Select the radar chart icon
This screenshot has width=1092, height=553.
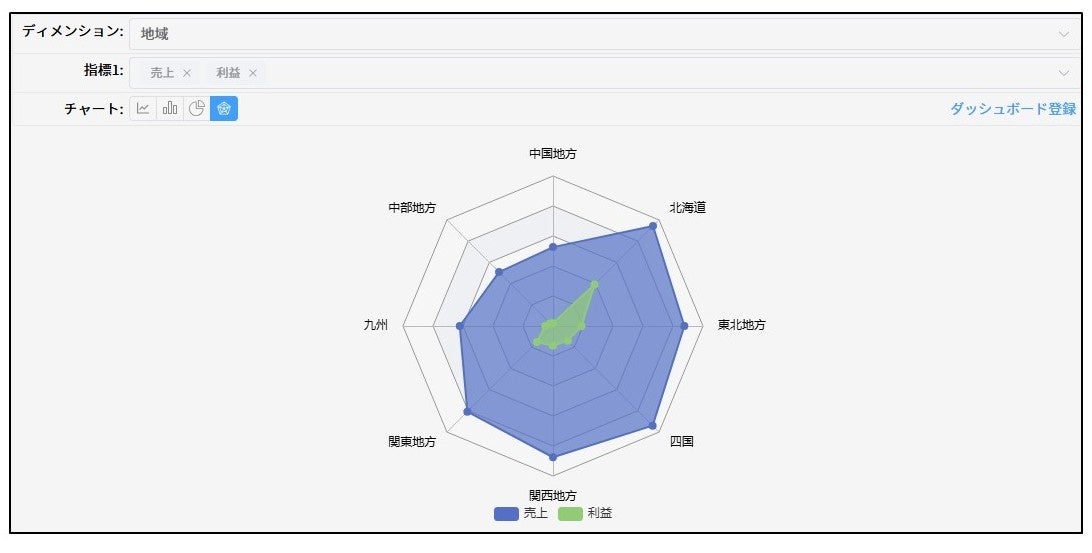(224, 109)
